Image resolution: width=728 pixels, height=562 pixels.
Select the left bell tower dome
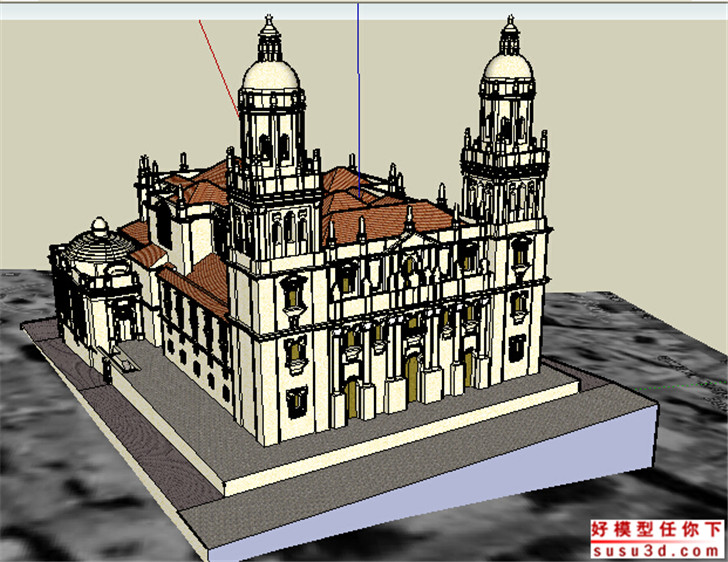pyautogui.click(x=271, y=75)
